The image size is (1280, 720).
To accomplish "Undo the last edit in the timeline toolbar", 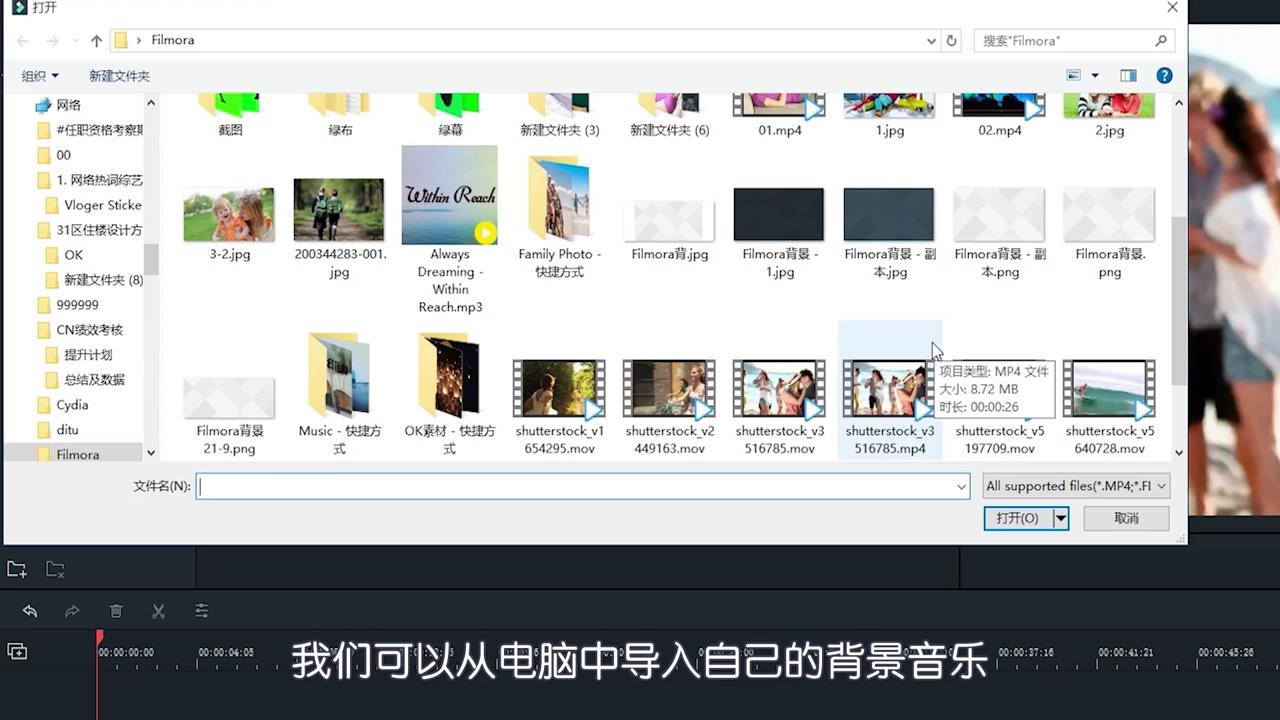I will pos(29,610).
